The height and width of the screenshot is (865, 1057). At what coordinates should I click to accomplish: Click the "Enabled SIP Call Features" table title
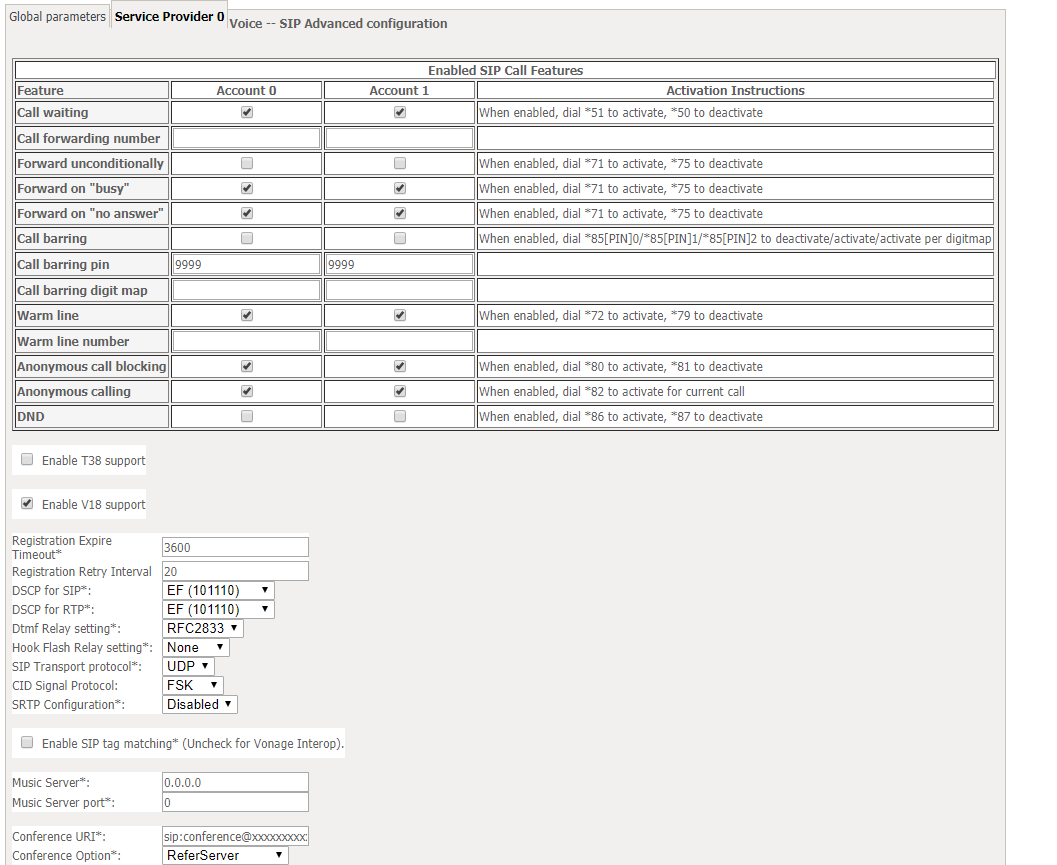(x=506, y=70)
